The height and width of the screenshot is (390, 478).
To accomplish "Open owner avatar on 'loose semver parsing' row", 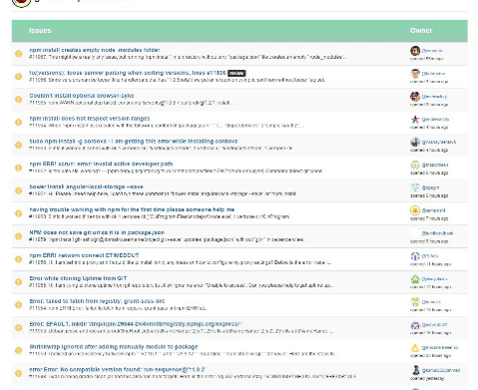I will tap(415, 73).
